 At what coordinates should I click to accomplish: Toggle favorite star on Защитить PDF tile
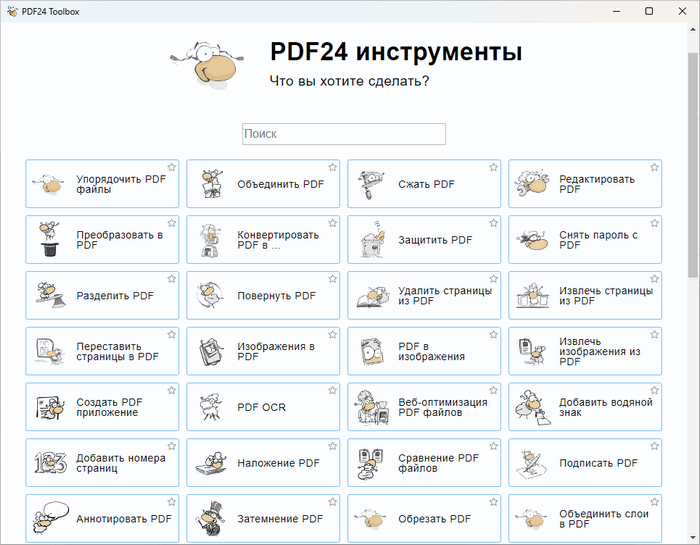[493, 223]
